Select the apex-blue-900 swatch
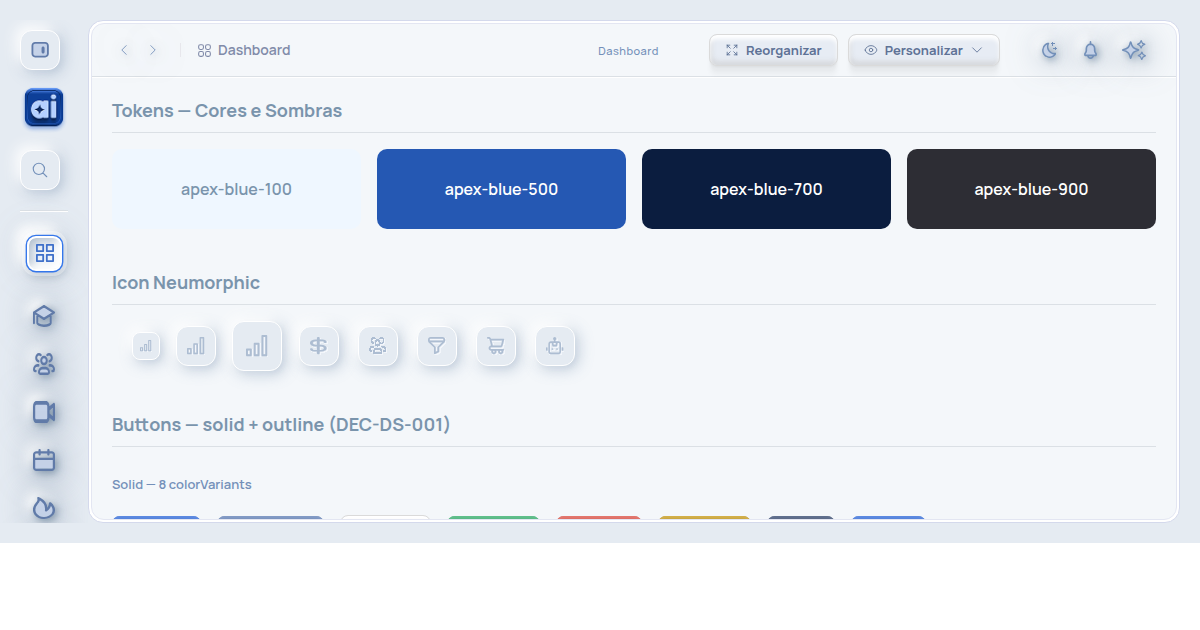1200x630 pixels. pos(1031,189)
